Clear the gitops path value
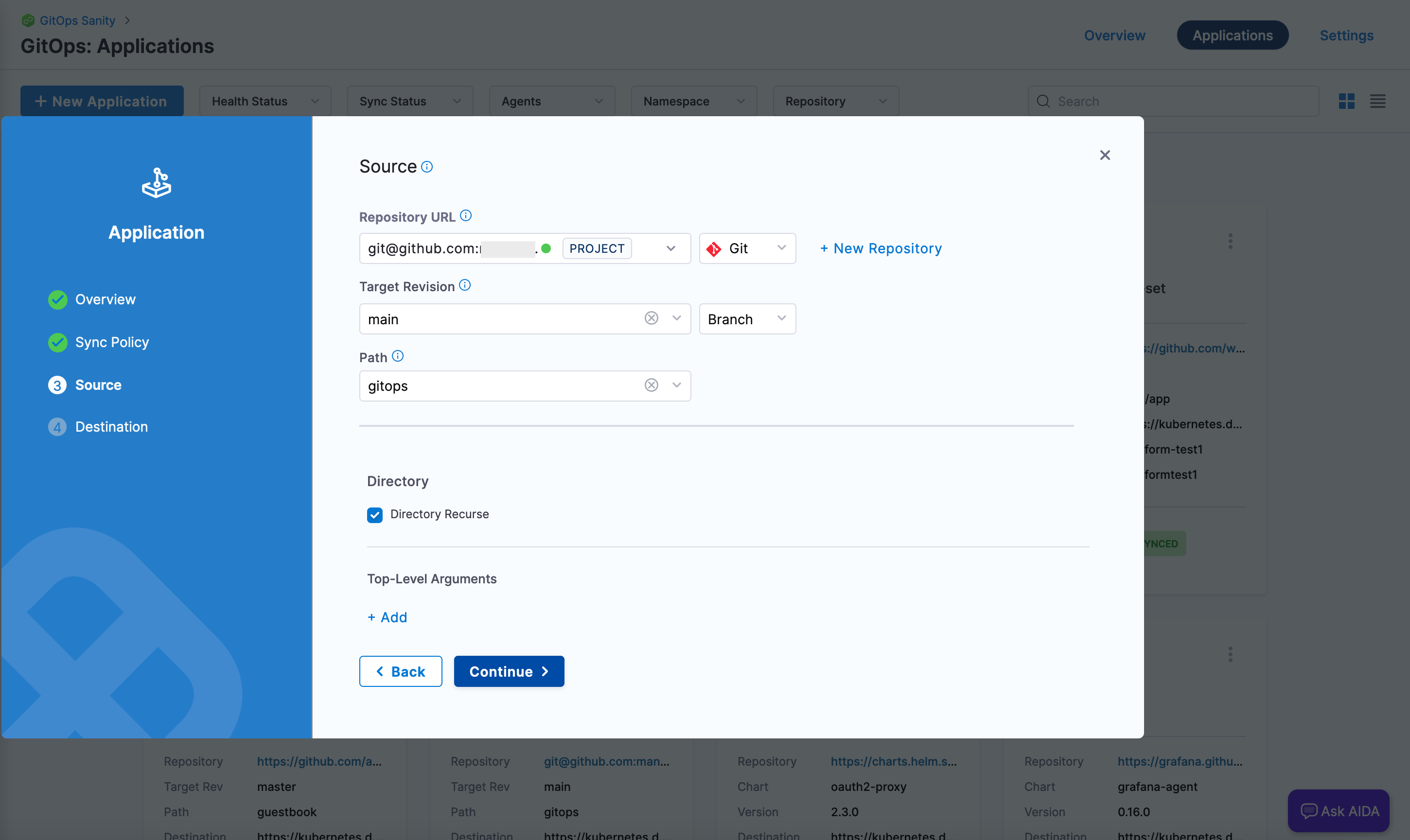This screenshot has width=1410, height=840. pyautogui.click(x=651, y=385)
